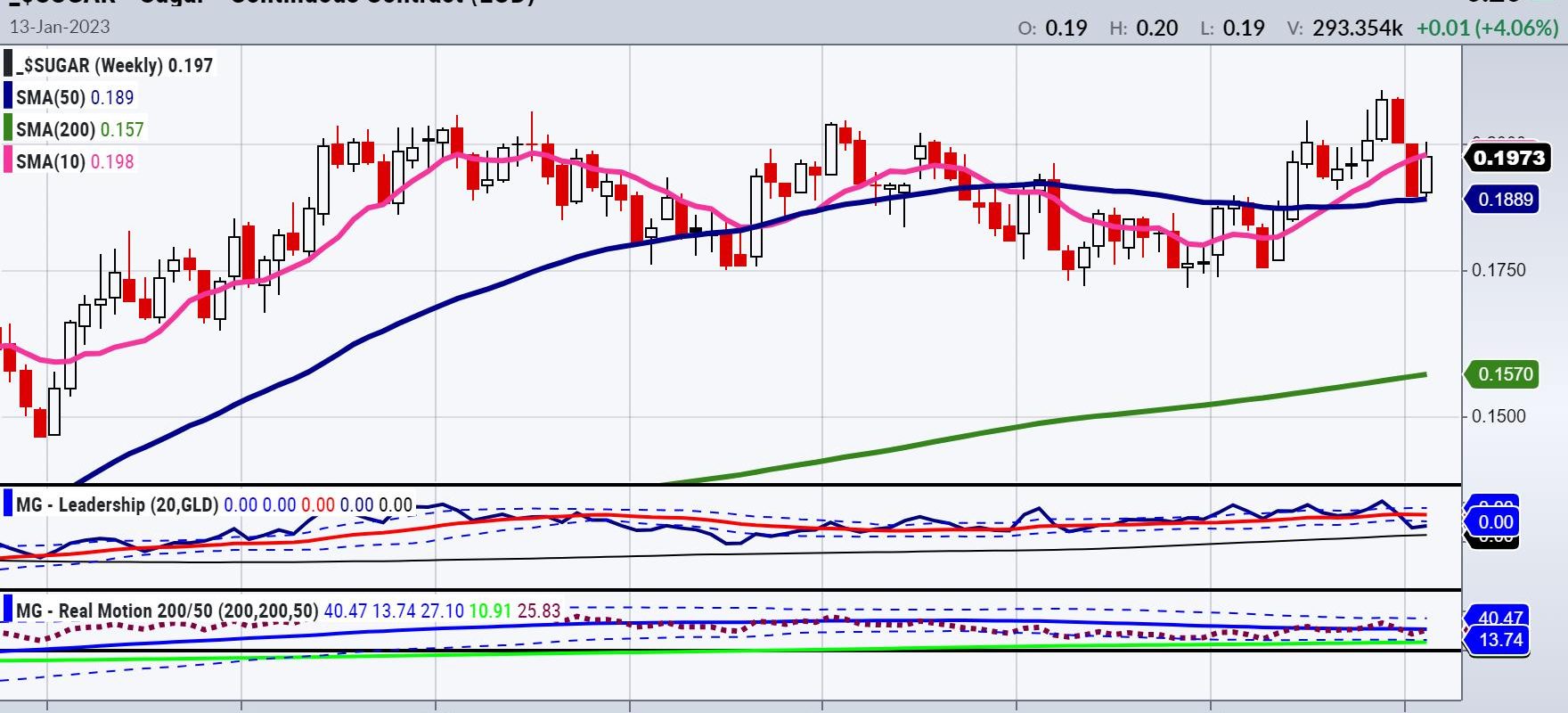Click the MG - Real Motion 200/50 indicator label
This screenshot has height=713, width=1568.
167,611
